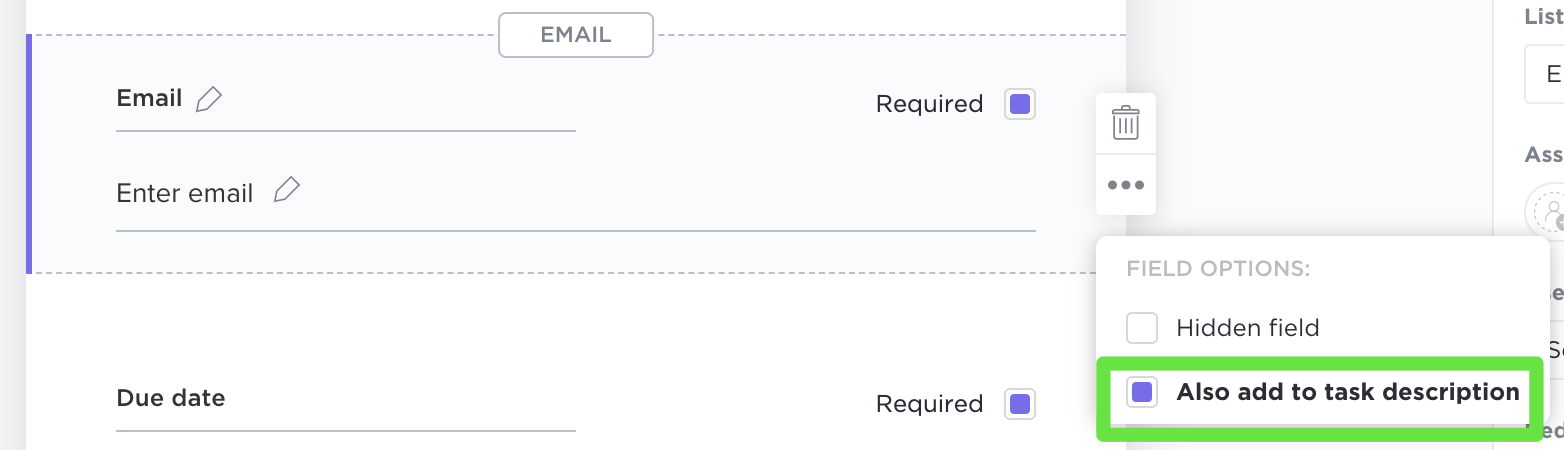Viewport: 1564px width, 450px height.
Task: Click the pencil icon beside Enter email
Action: (x=287, y=191)
